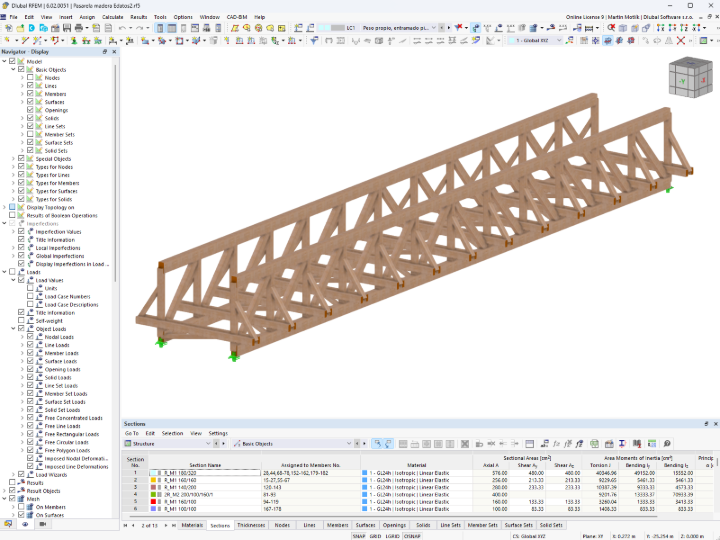Click the Open file folder icon
This screenshot has height=540, width=720.
click(x=20, y=28)
